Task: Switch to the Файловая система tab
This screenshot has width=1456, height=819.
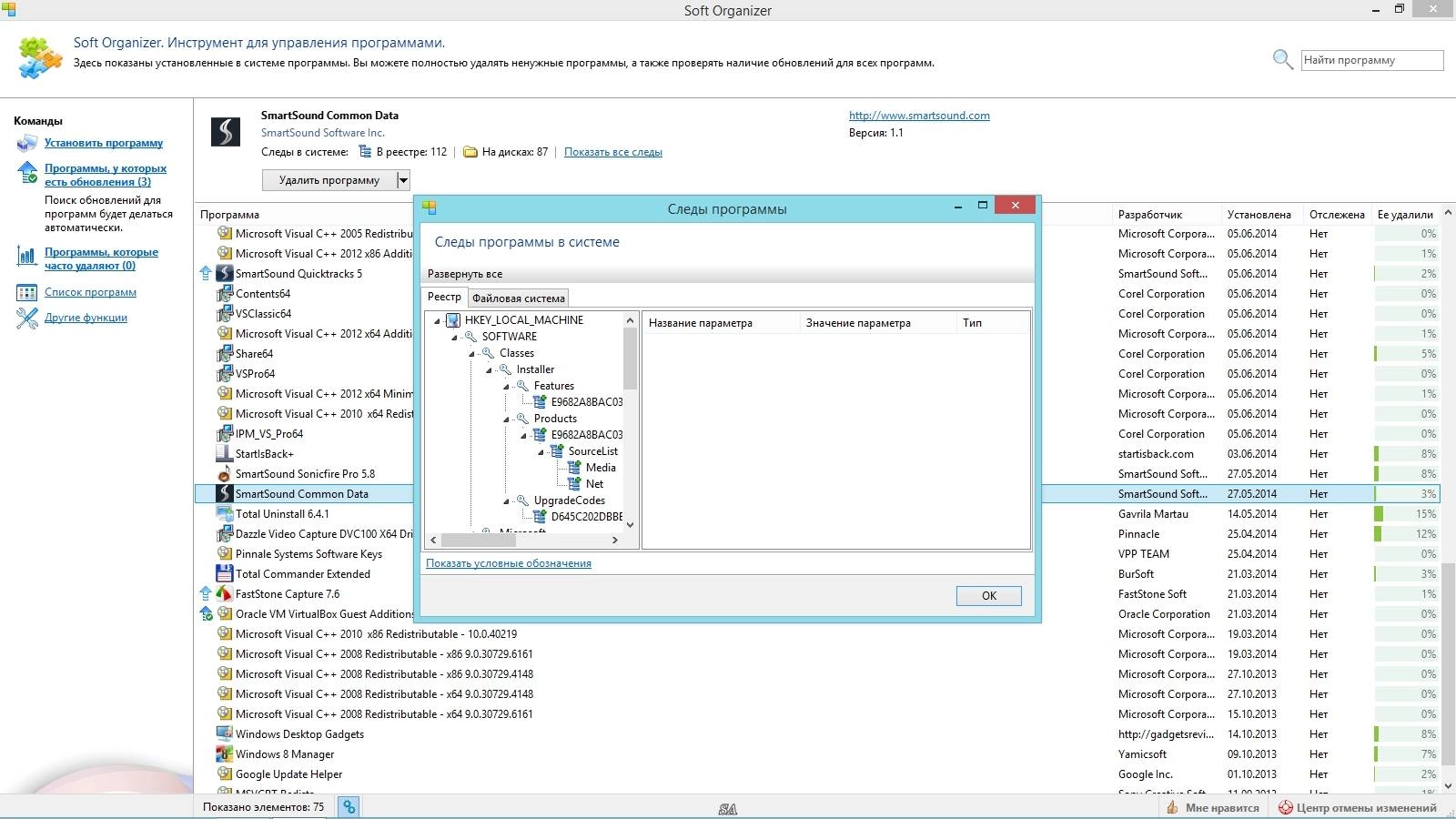Action: point(519,298)
